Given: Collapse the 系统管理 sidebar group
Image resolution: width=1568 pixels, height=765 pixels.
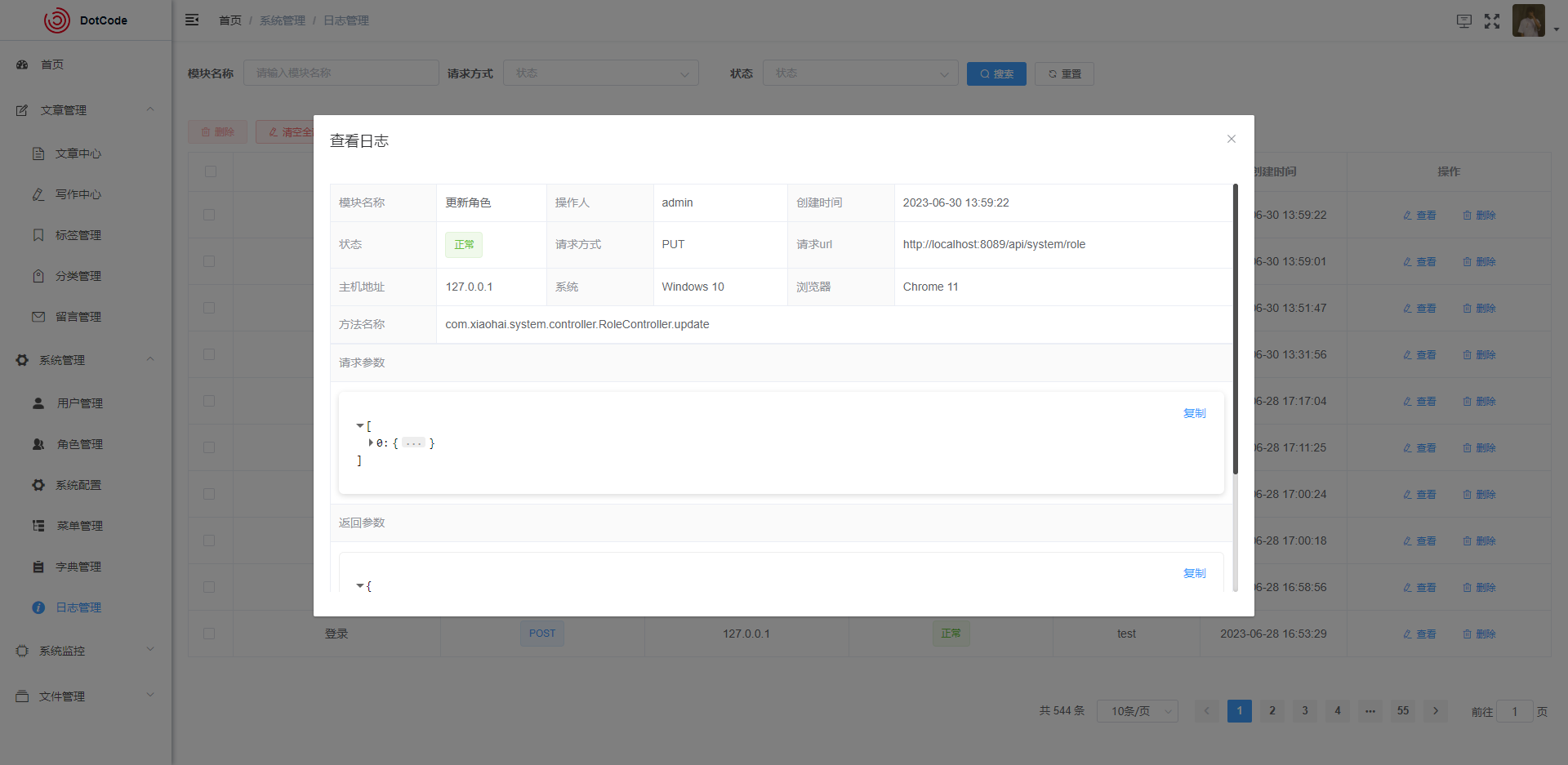Looking at the screenshot, I should pos(86,360).
